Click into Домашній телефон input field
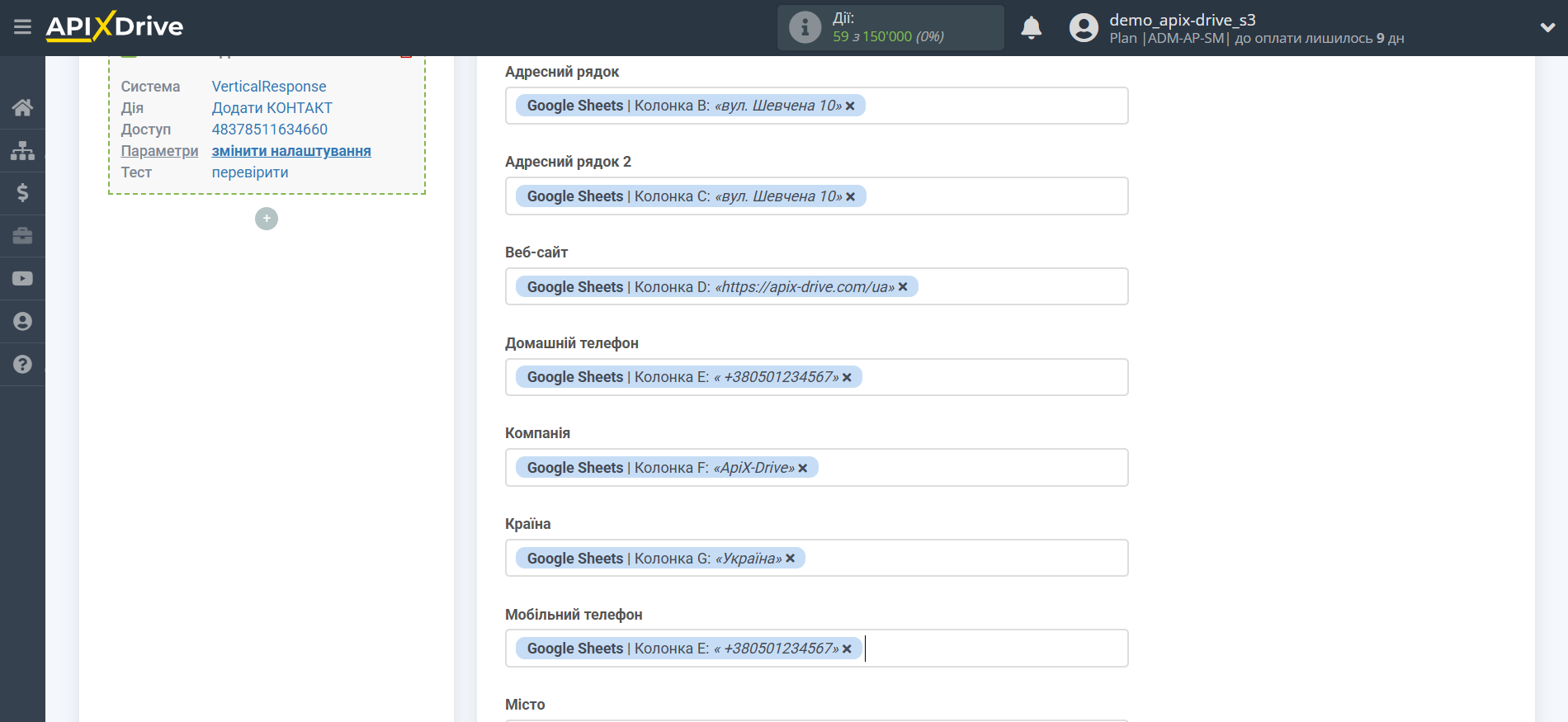The height and width of the screenshot is (722, 1568). [x=816, y=377]
